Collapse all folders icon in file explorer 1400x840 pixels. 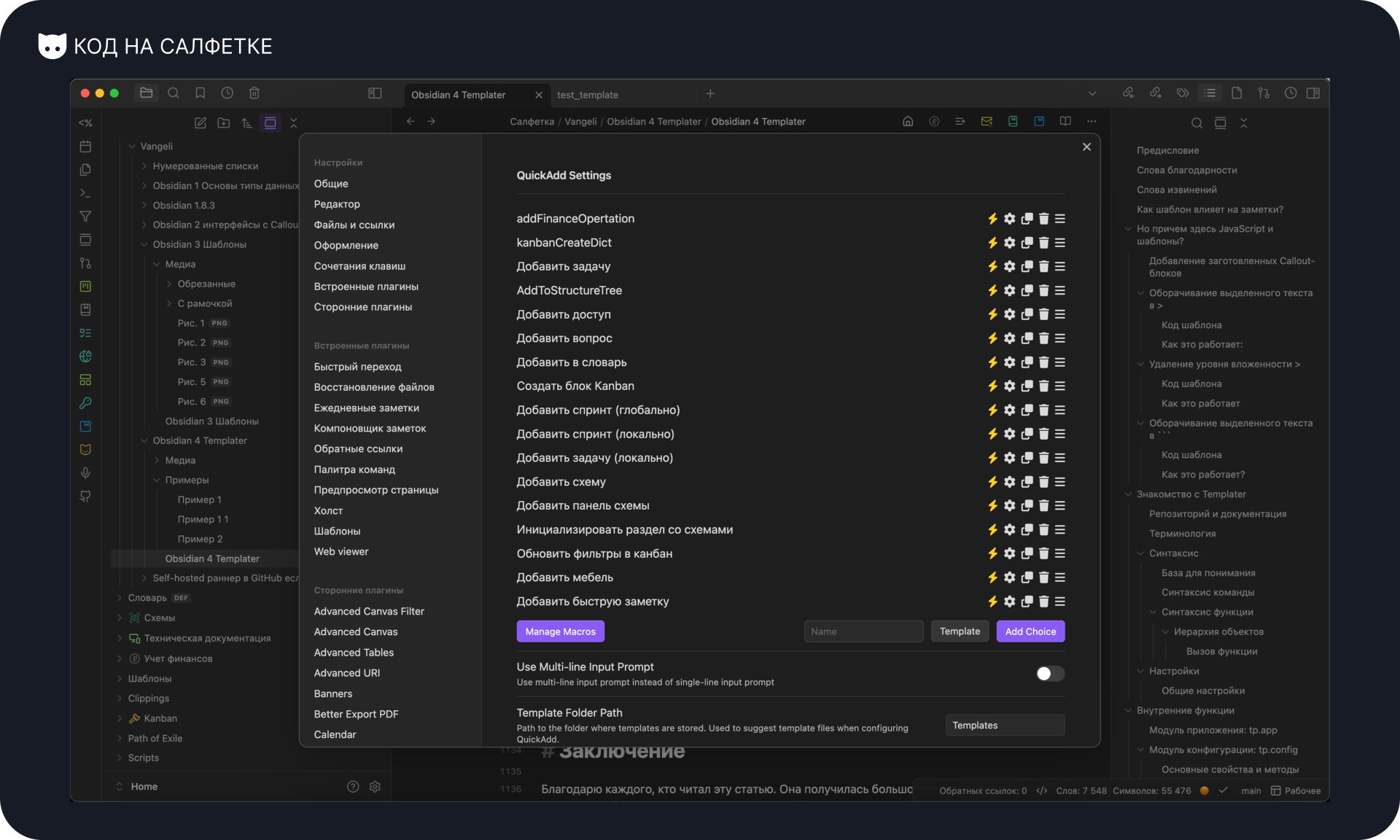[294, 123]
